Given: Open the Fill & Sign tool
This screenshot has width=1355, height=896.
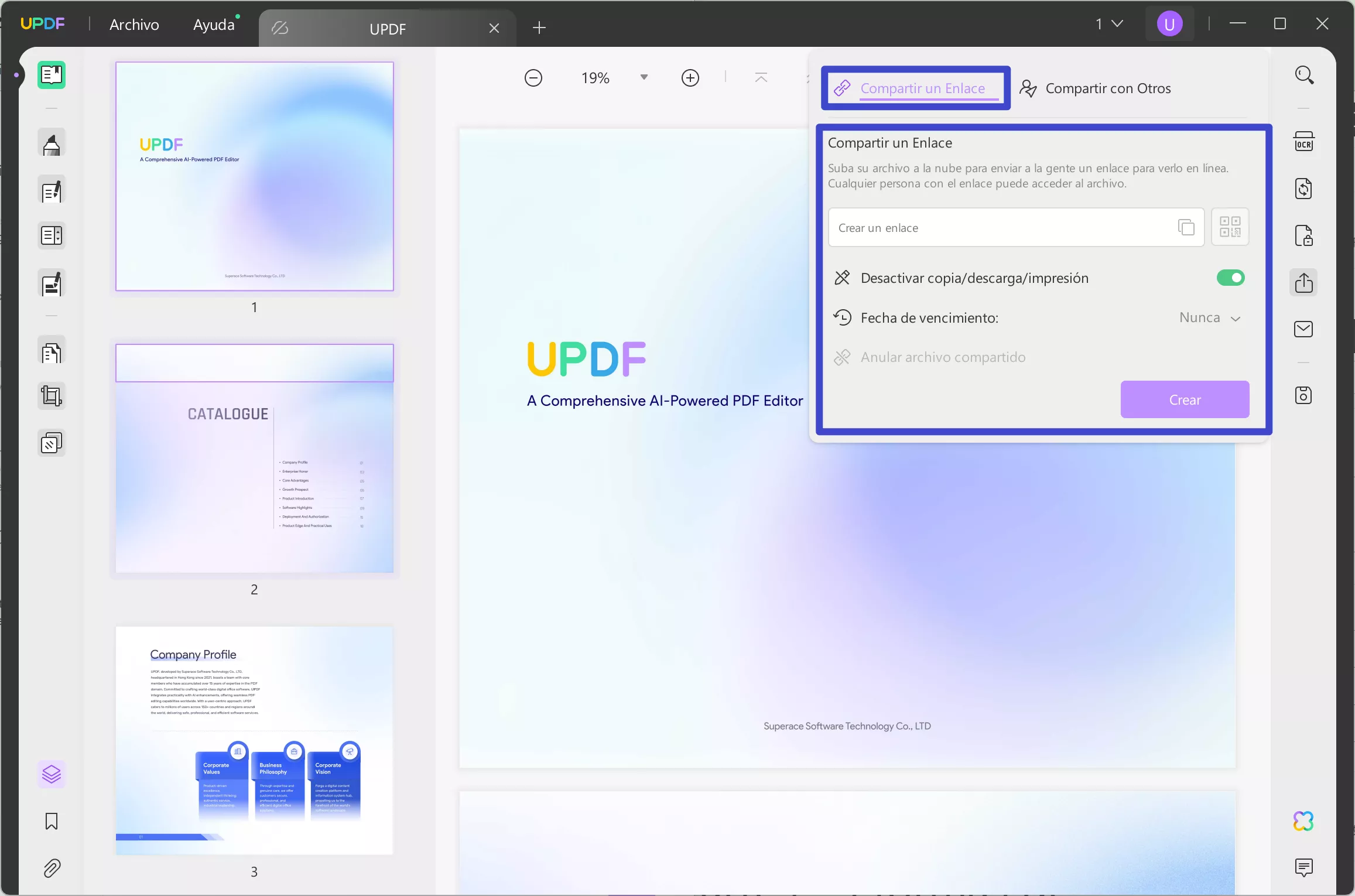Looking at the screenshot, I should 52,284.
